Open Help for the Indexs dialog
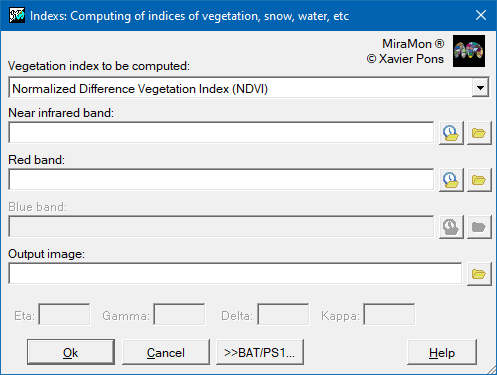The image size is (497, 375). [x=442, y=352]
